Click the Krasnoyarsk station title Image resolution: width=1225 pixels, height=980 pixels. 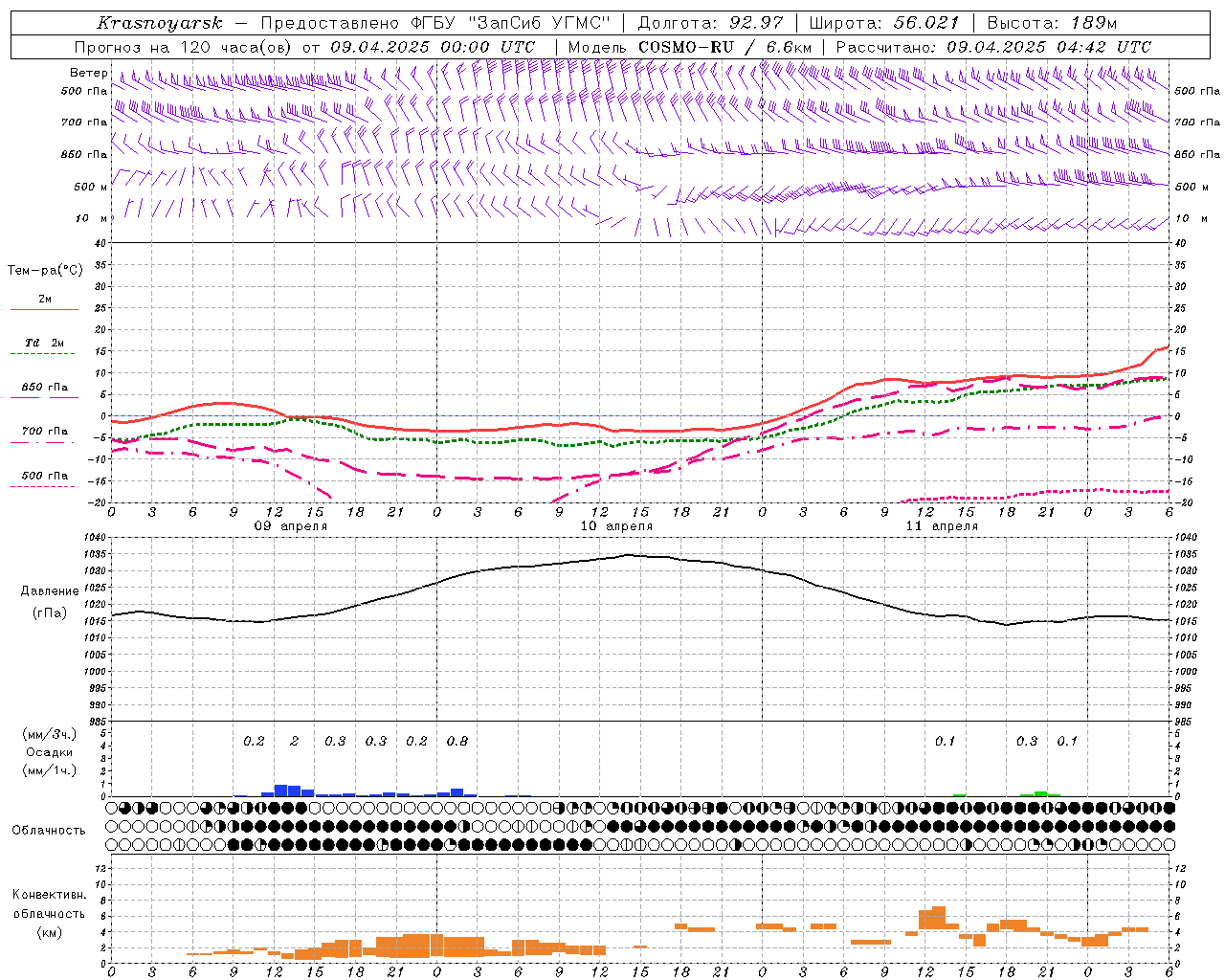(x=160, y=23)
